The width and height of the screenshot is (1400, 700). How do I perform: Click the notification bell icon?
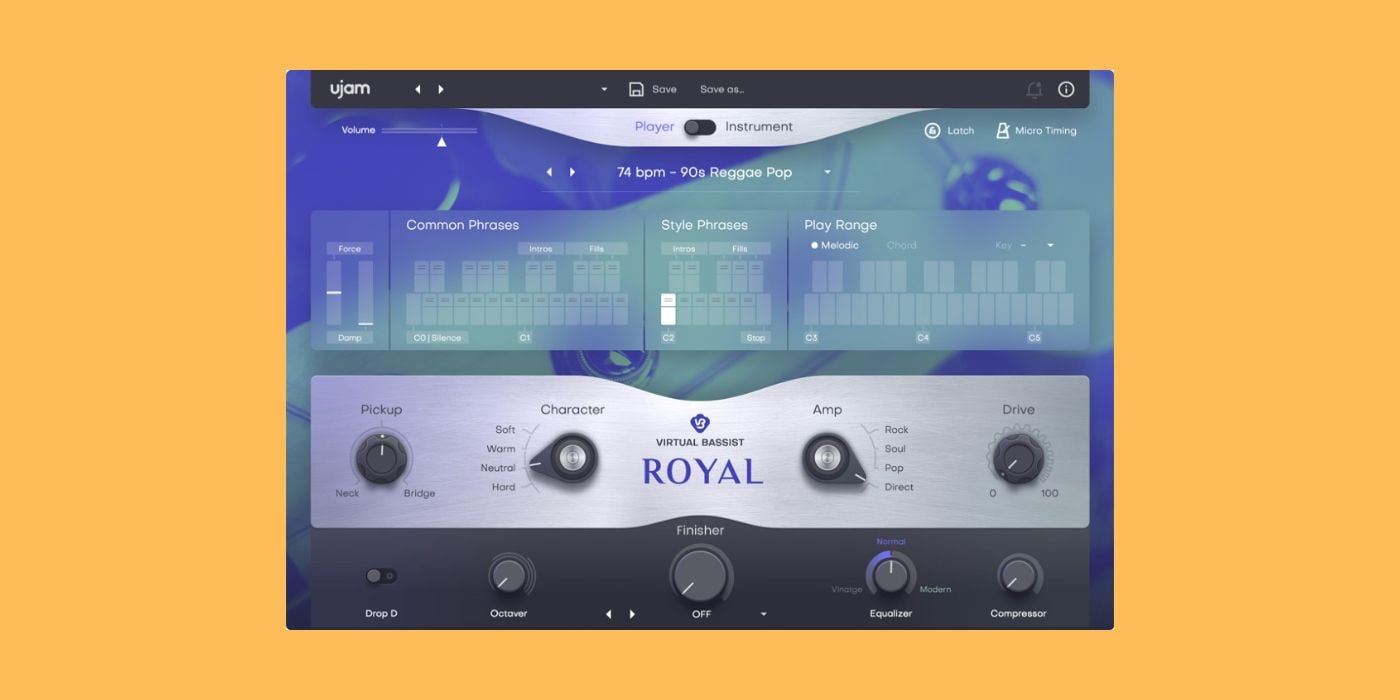(1034, 90)
